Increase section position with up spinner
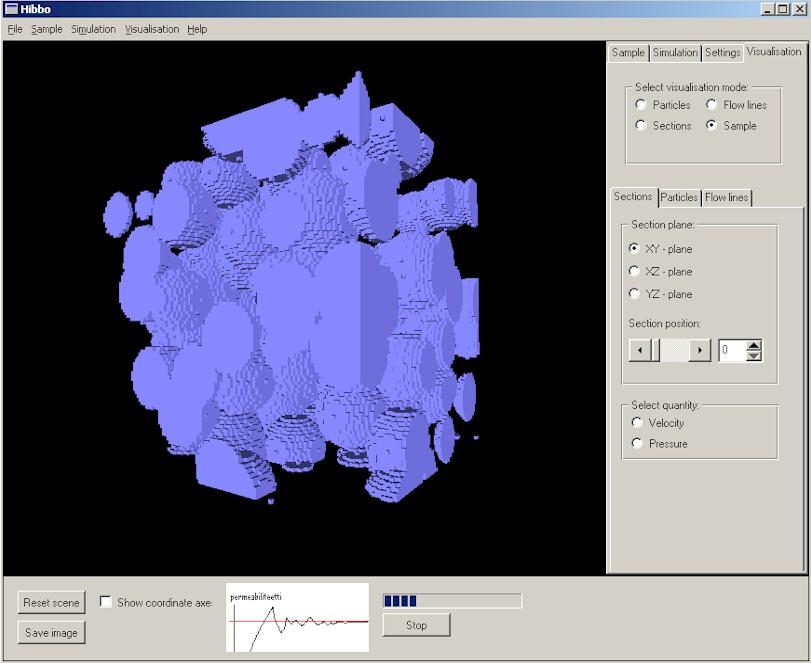 [x=754, y=345]
